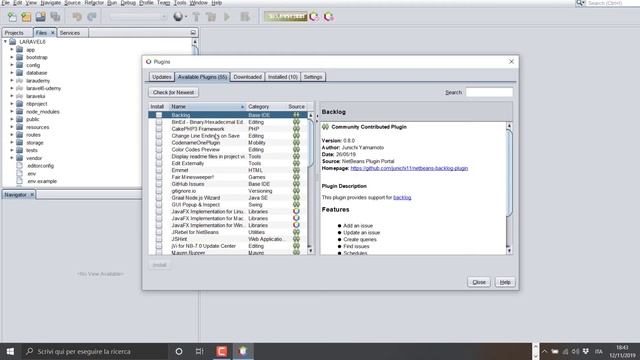Click the search magnifier icon at top right
The width and height of the screenshot is (640, 360).
click(x=580, y=3)
